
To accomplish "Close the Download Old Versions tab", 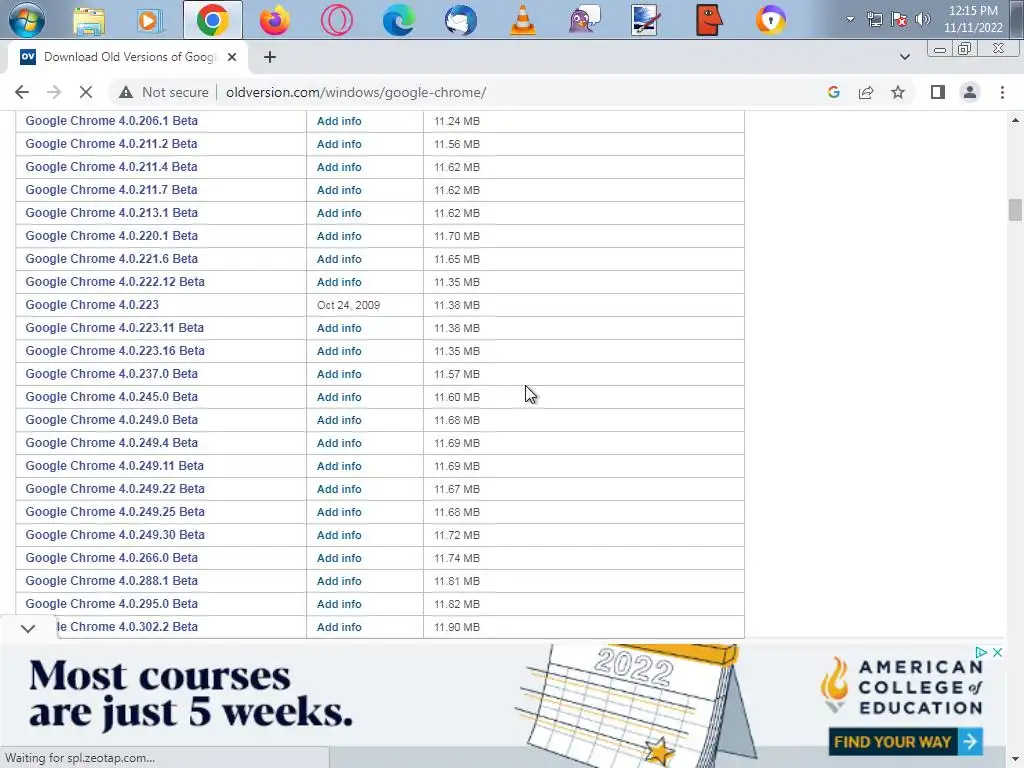I will tap(232, 57).
